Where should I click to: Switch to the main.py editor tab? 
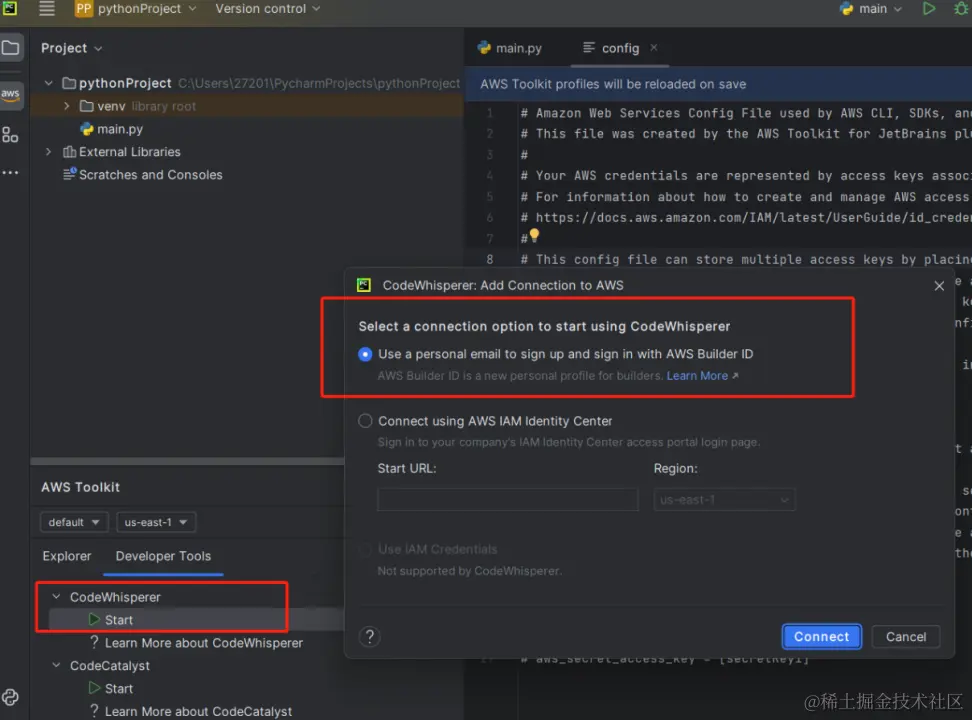pos(510,48)
